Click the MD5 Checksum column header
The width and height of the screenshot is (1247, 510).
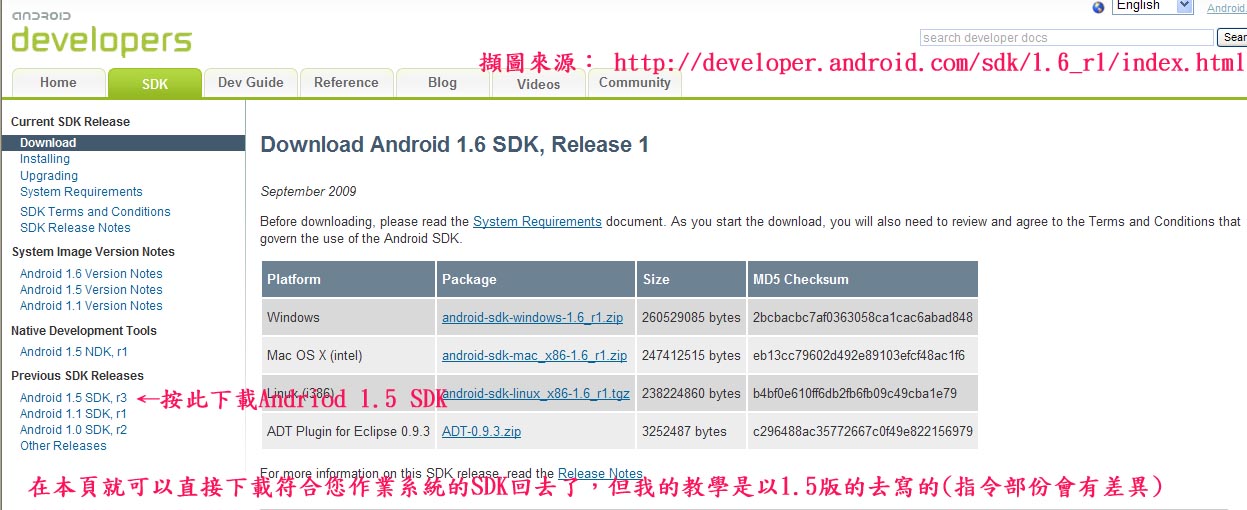click(863, 279)
